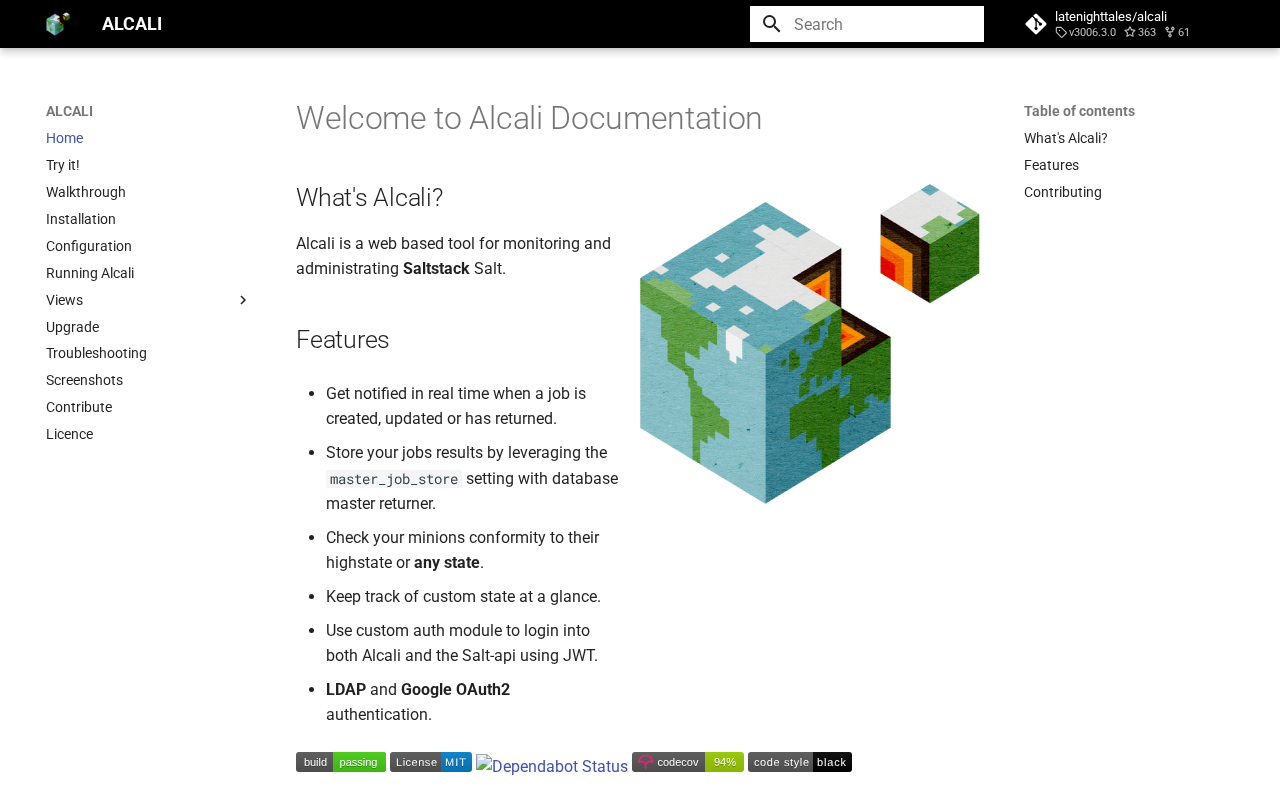Screen dimensions: 1280x800
Task: Expand the Views navigation section
Action: (x=243, y=300)
